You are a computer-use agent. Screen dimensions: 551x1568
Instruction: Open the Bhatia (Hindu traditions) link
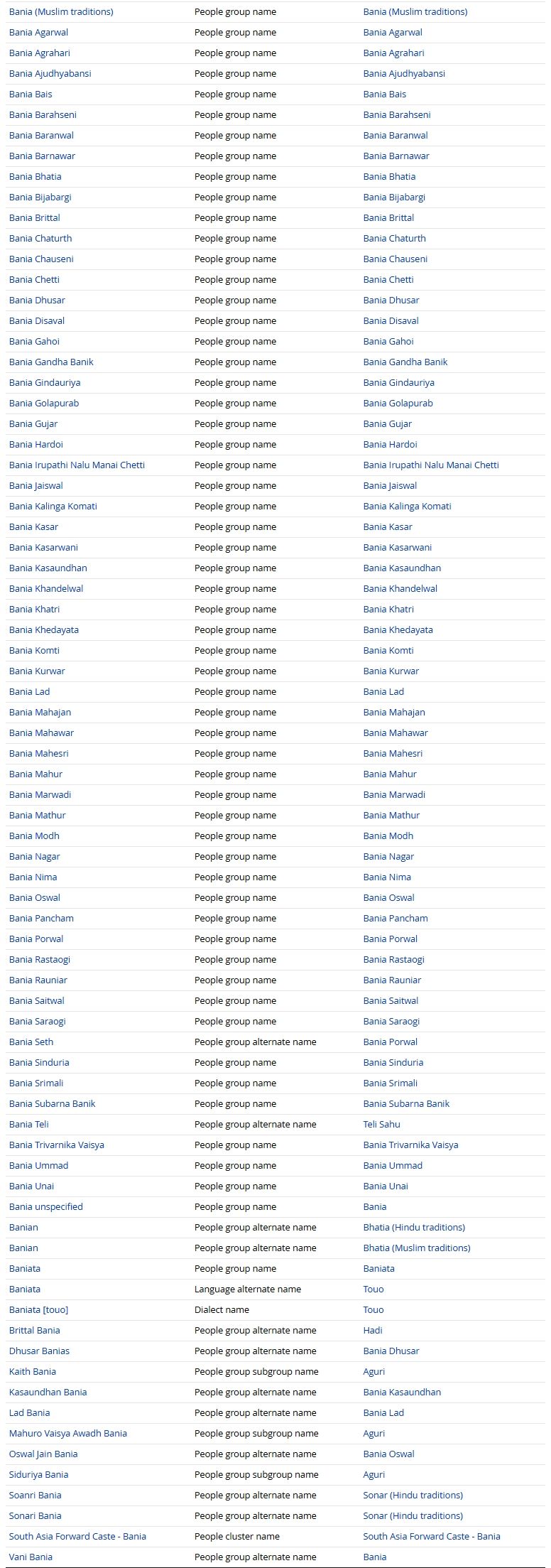coord(414,1227)
